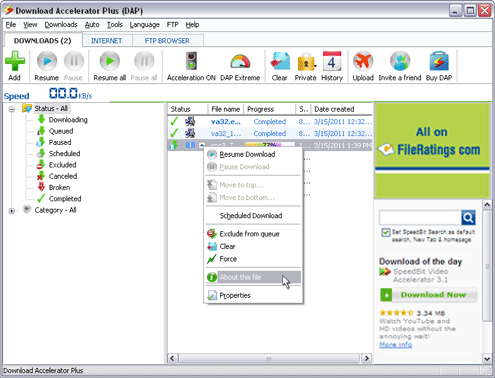Select Status - All in the tree
The height and width of the screenshot is (378, 495).
(x=51, y=108)
